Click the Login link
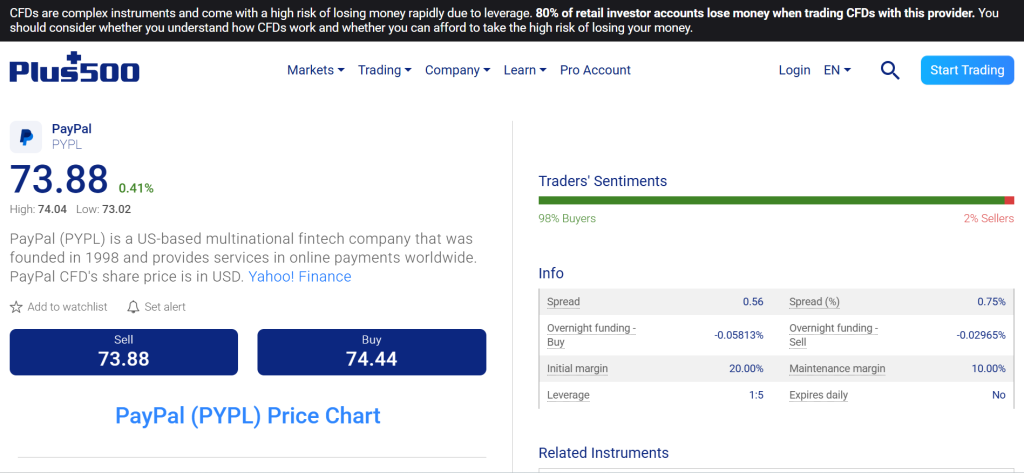 pyautogui.click(x=794, y=70)
